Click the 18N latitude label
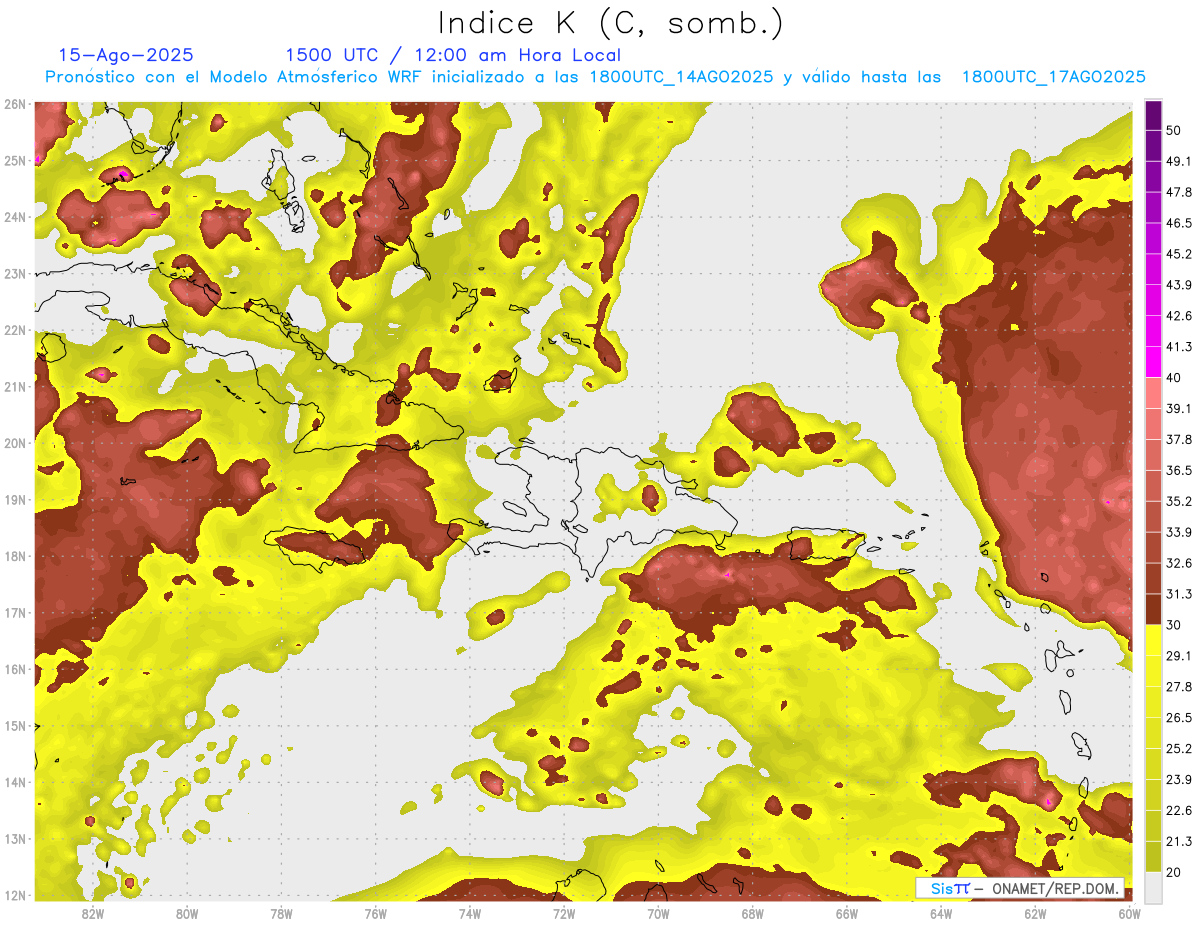The height and width of the screenshot is (927, 1200). [15, 556]
